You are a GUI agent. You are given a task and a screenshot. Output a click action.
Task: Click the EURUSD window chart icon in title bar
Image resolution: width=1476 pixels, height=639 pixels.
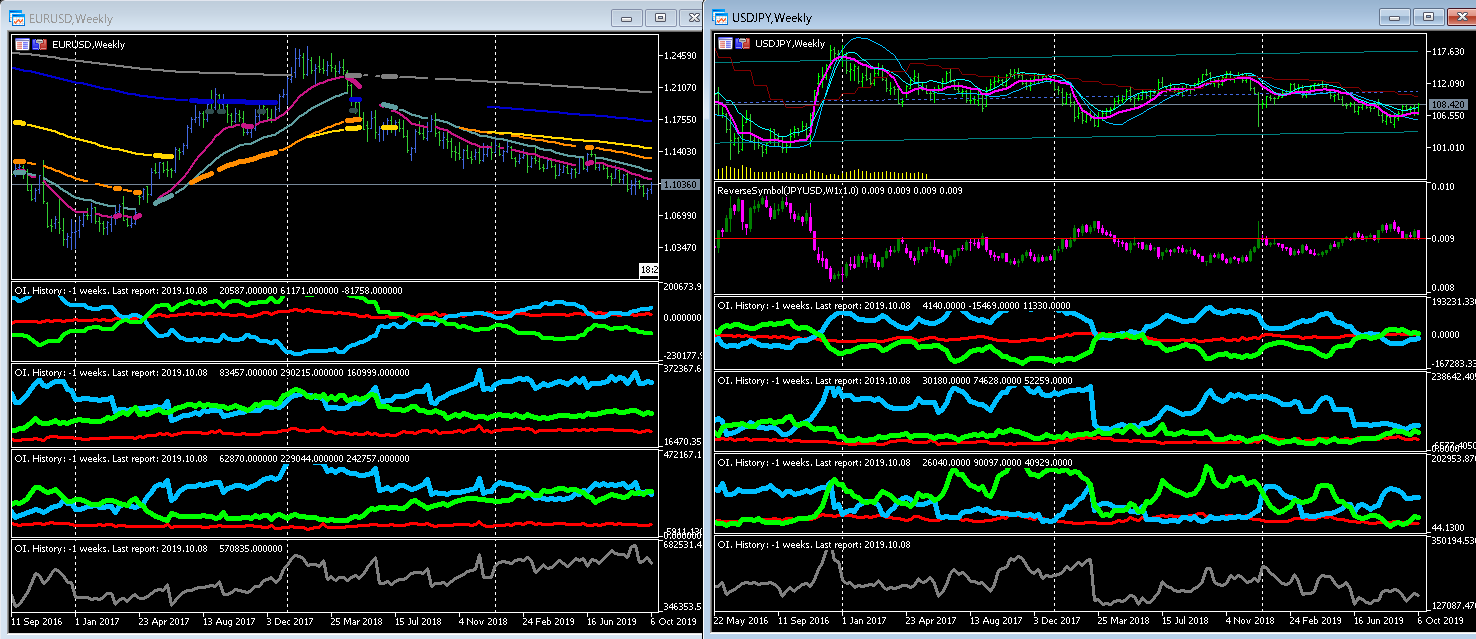[x=18, y=18]
